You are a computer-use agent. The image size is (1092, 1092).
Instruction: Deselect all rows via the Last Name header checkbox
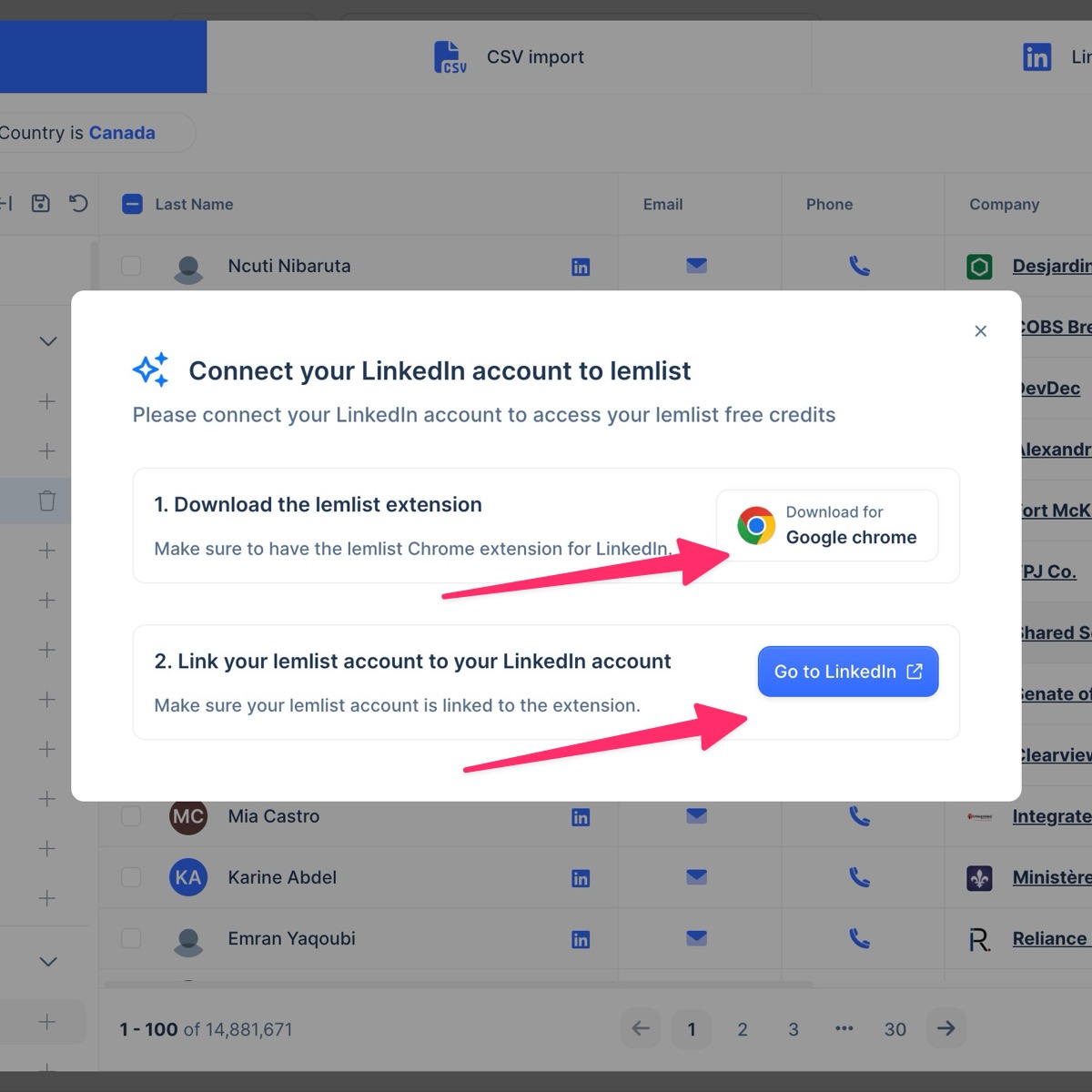(x=132, y=204)
